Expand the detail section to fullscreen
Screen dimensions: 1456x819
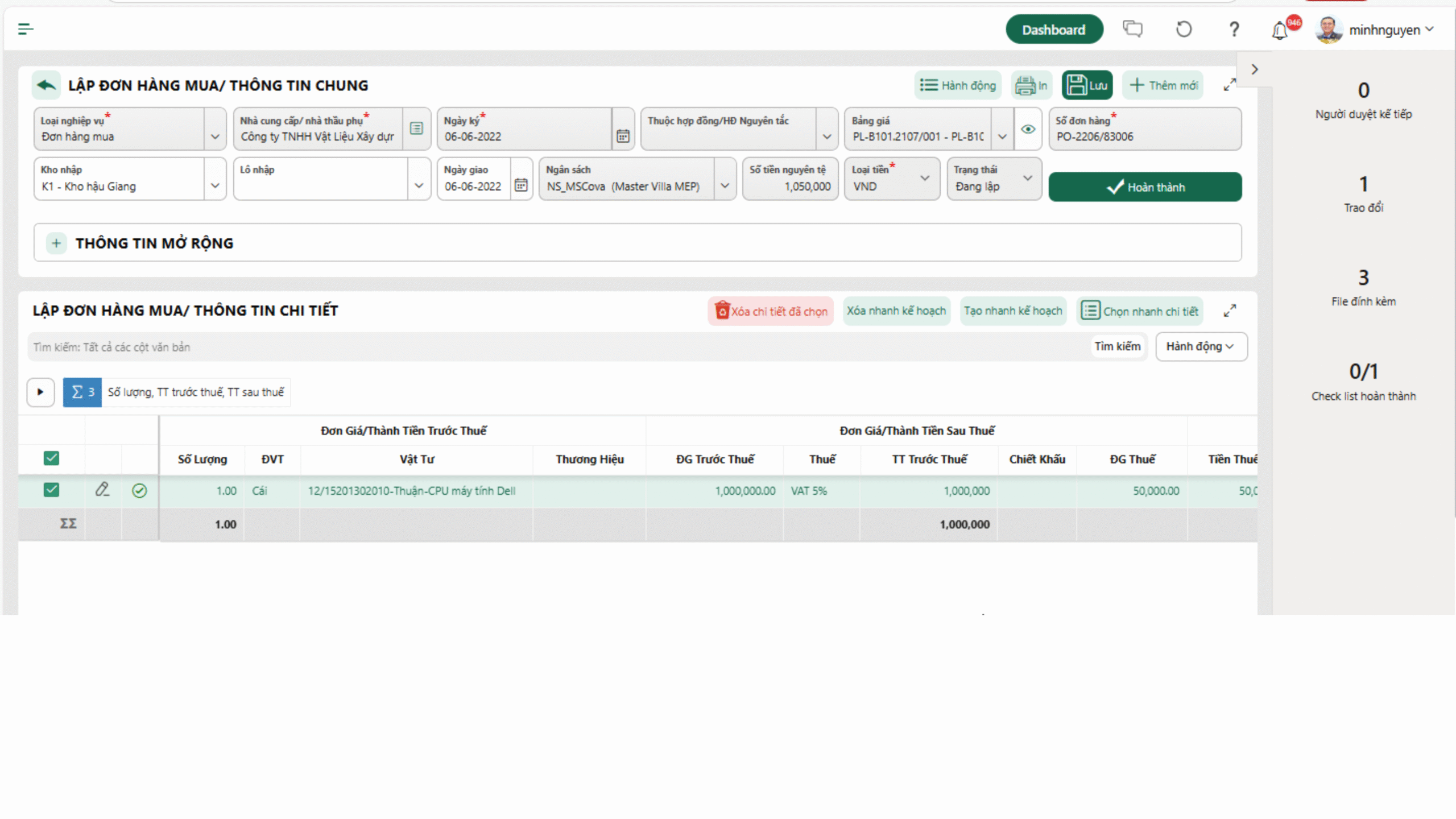pos(1230,311)
